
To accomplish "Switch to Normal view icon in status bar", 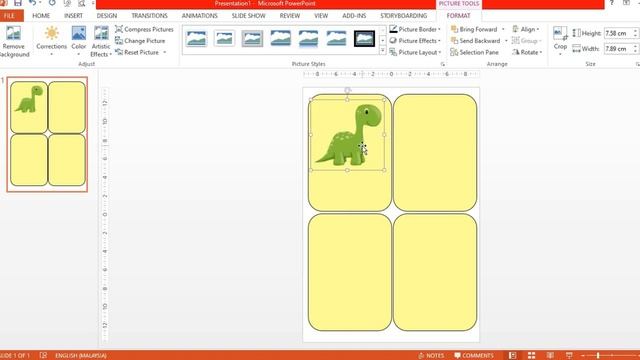I will pos(512,356).
